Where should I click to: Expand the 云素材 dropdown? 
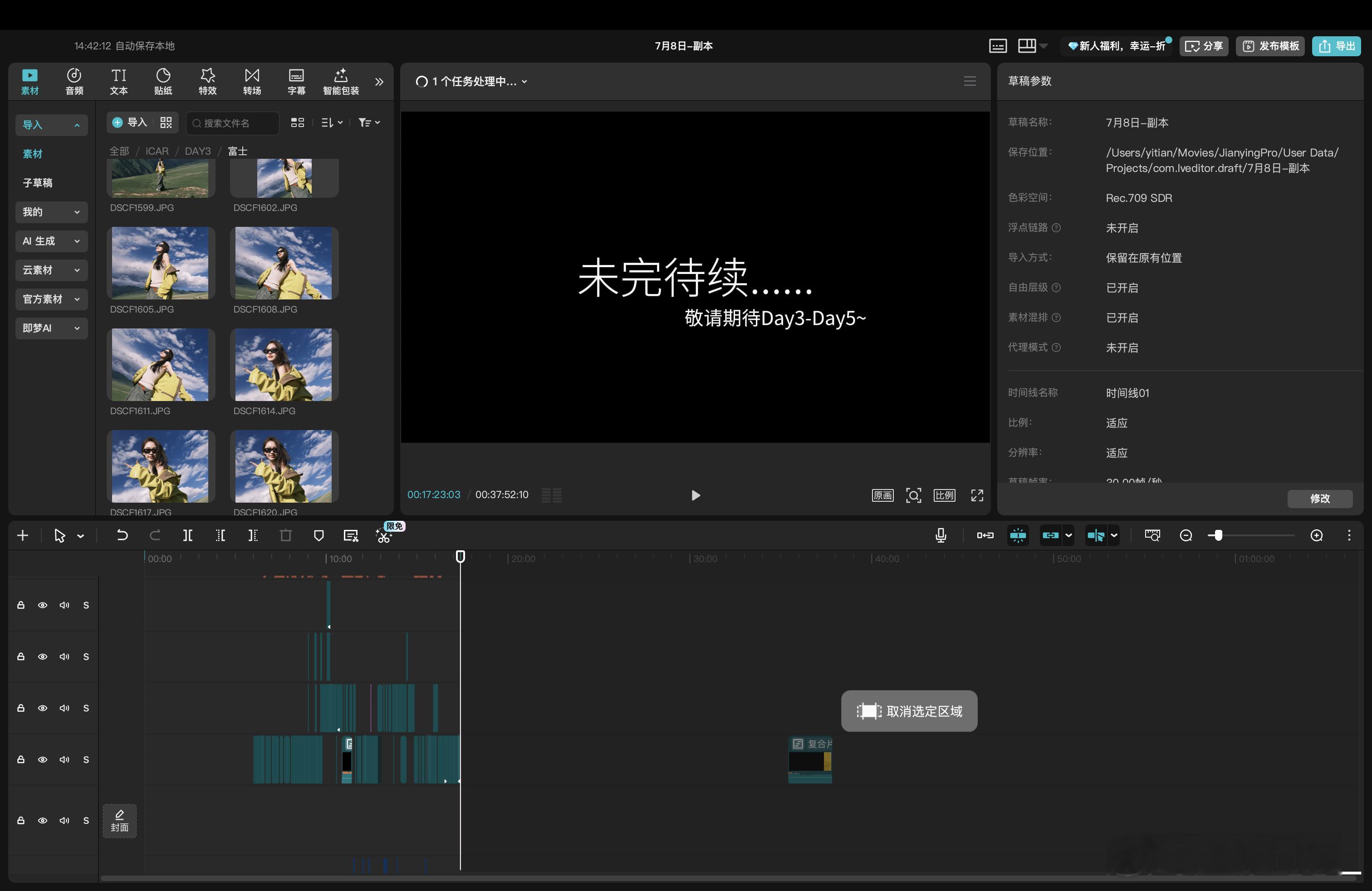[x=51, y=270]
